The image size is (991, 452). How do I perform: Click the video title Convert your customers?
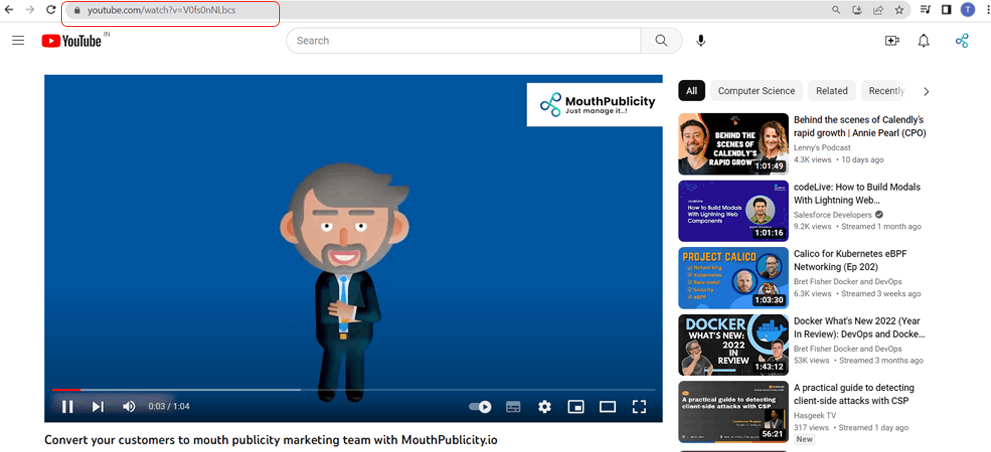click(271, 439)
